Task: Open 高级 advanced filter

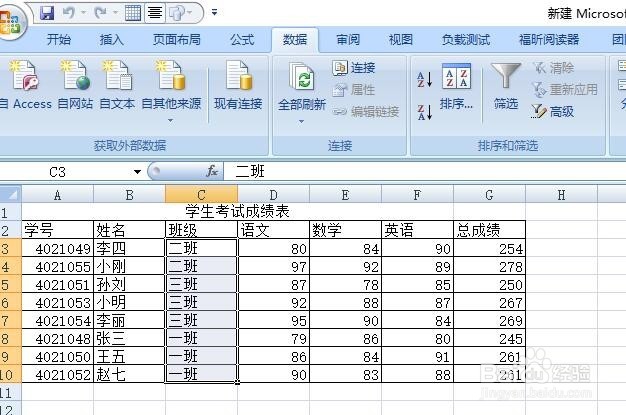Action: [553, 111]
